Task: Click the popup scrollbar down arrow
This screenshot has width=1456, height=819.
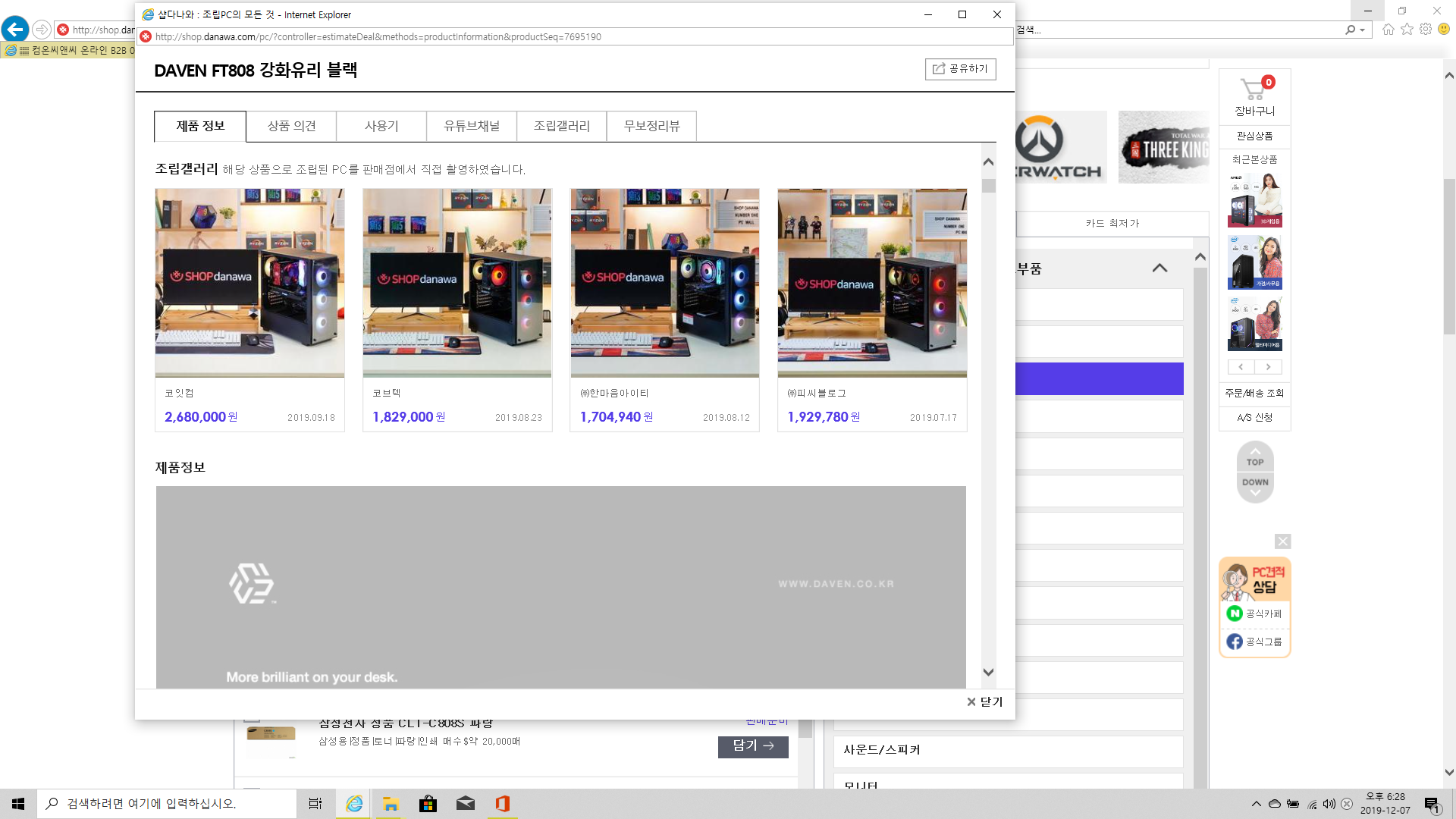Action: tap(988, 672)
